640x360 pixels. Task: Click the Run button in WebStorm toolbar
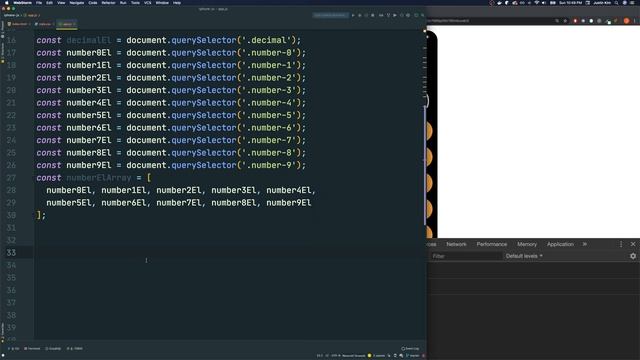click(353, 15)
